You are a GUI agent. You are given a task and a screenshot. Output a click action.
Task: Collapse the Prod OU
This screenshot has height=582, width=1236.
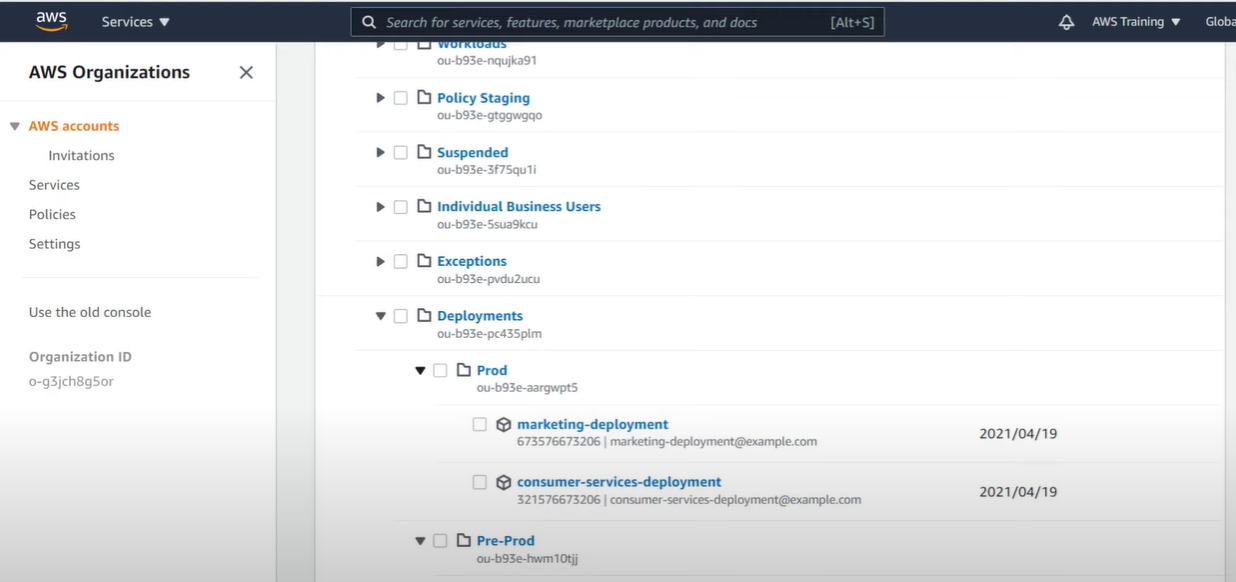(420, 371)
